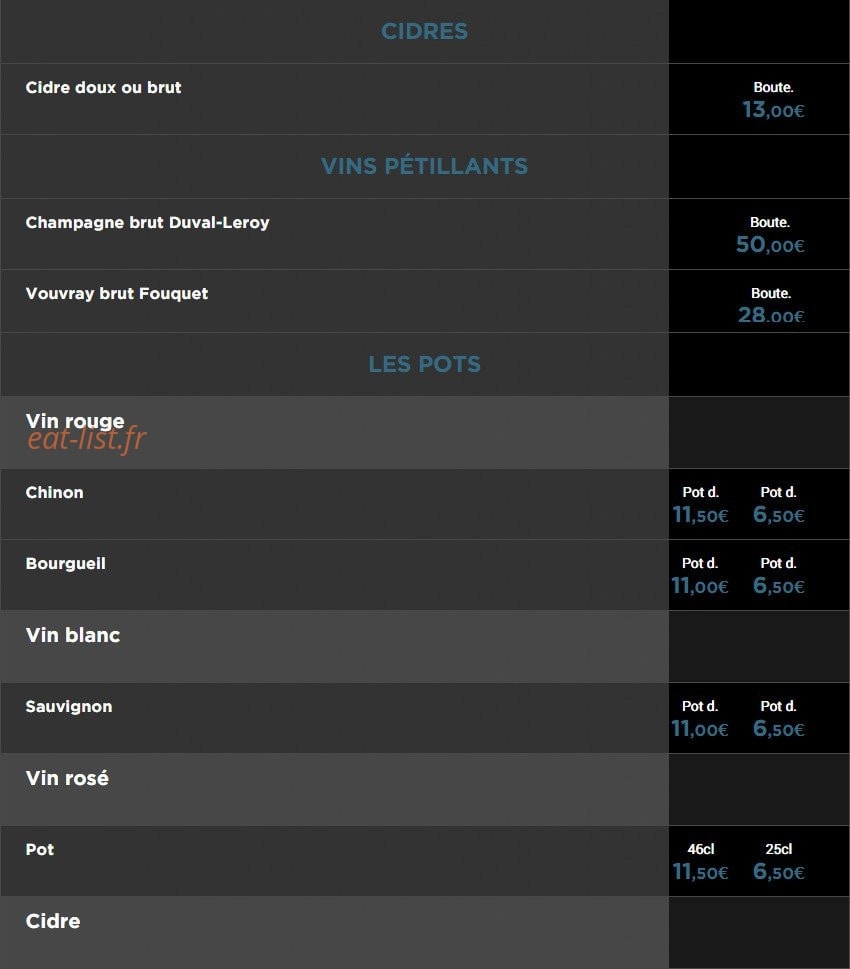Select the Bourgueil wine entry
This screenshot has width=850, height=969.
point(66,564)
